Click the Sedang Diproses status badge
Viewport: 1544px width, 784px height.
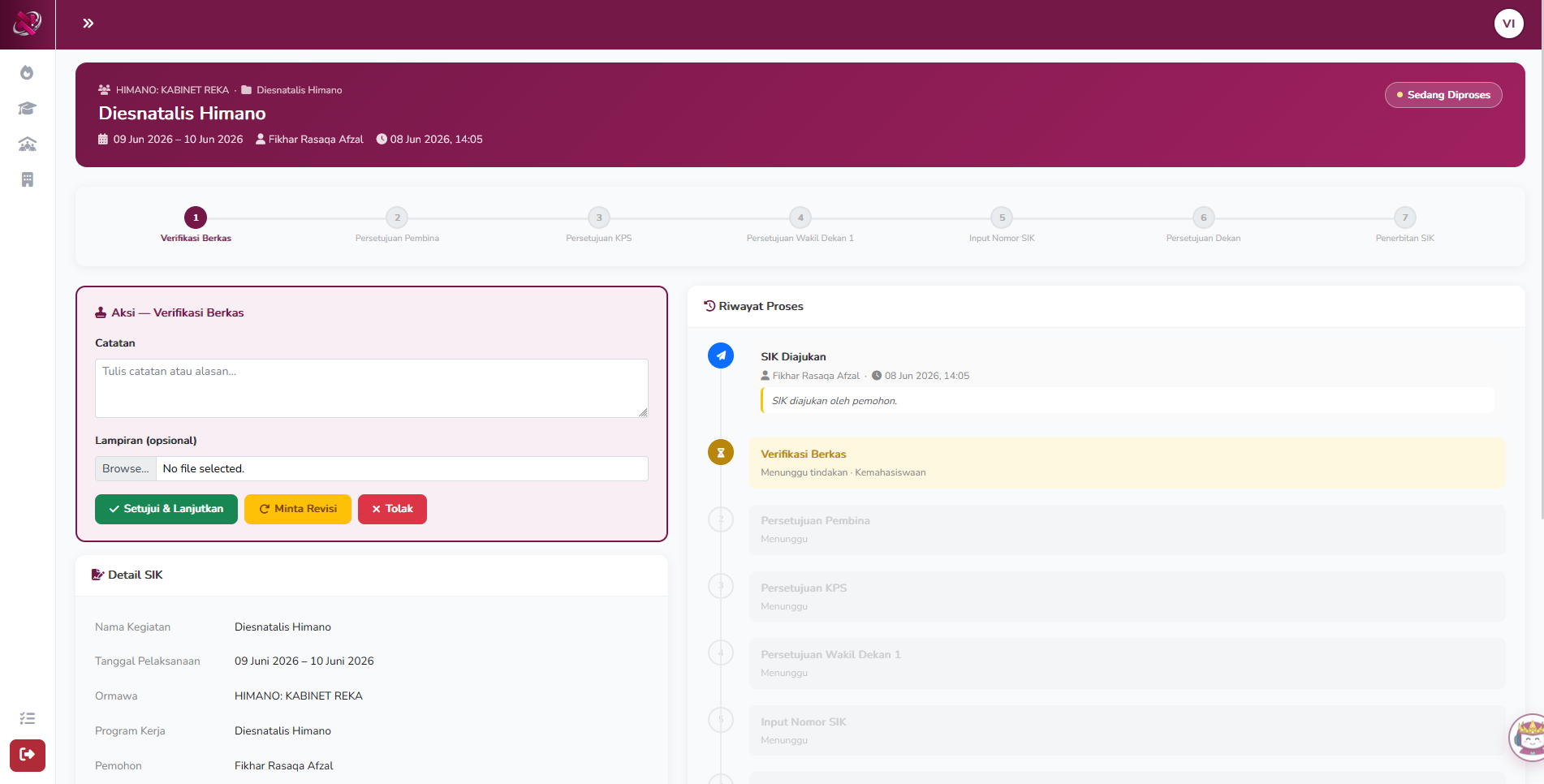coord(1443,95)
